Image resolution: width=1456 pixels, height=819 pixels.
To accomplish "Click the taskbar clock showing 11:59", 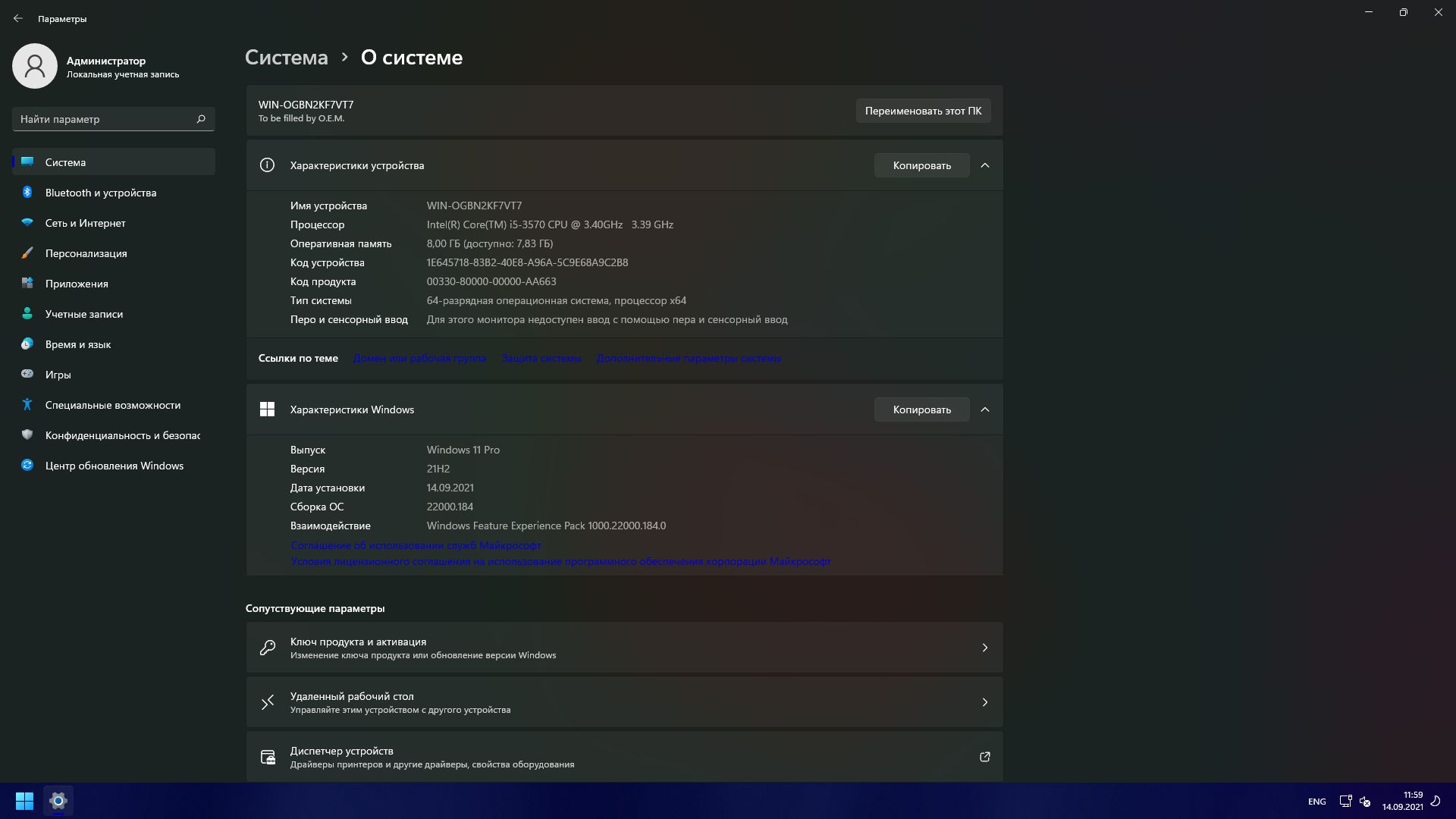I will (1402, 801).
